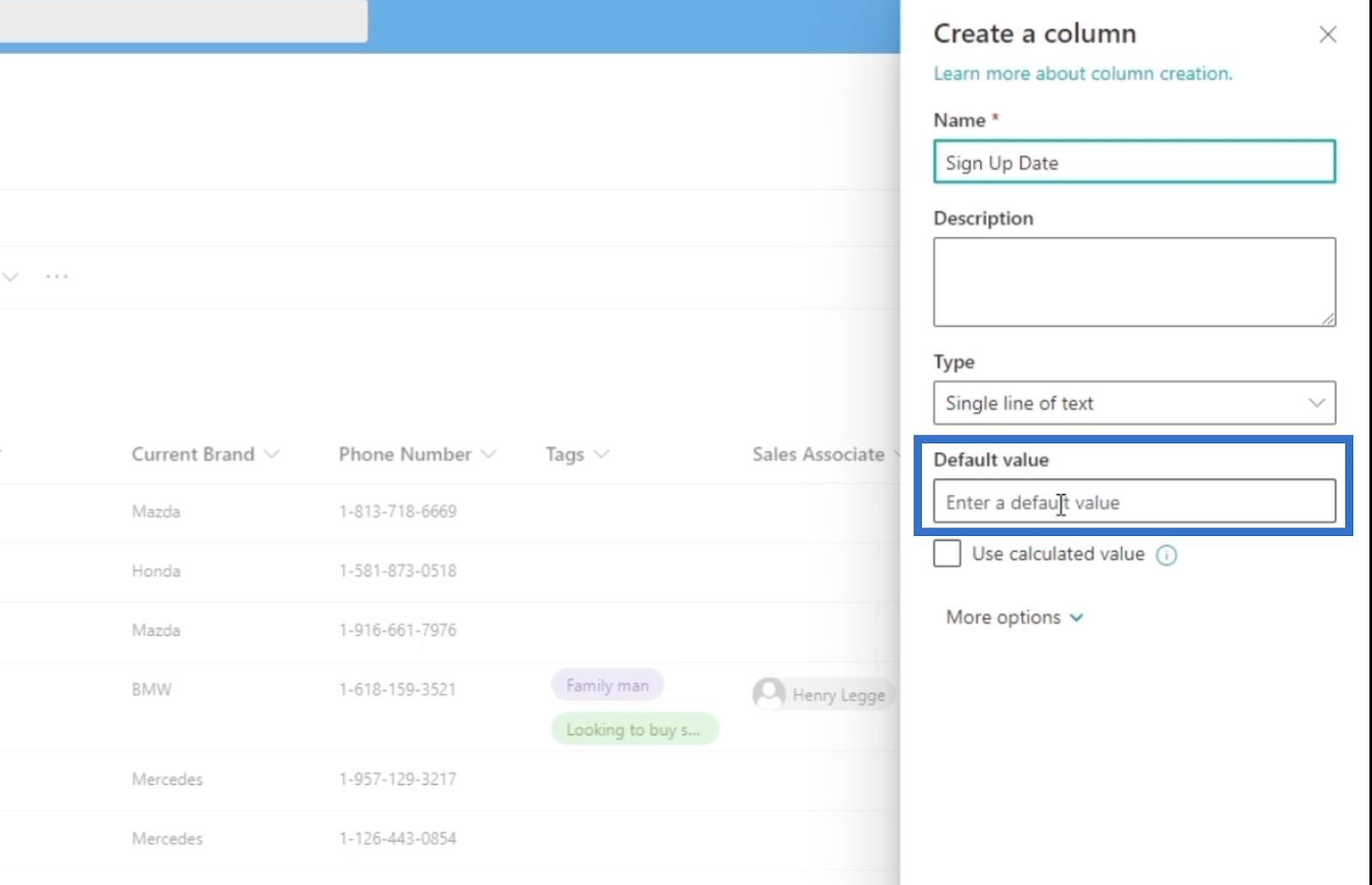Select the phone number 1-581-873-0518

pos(398,571)
